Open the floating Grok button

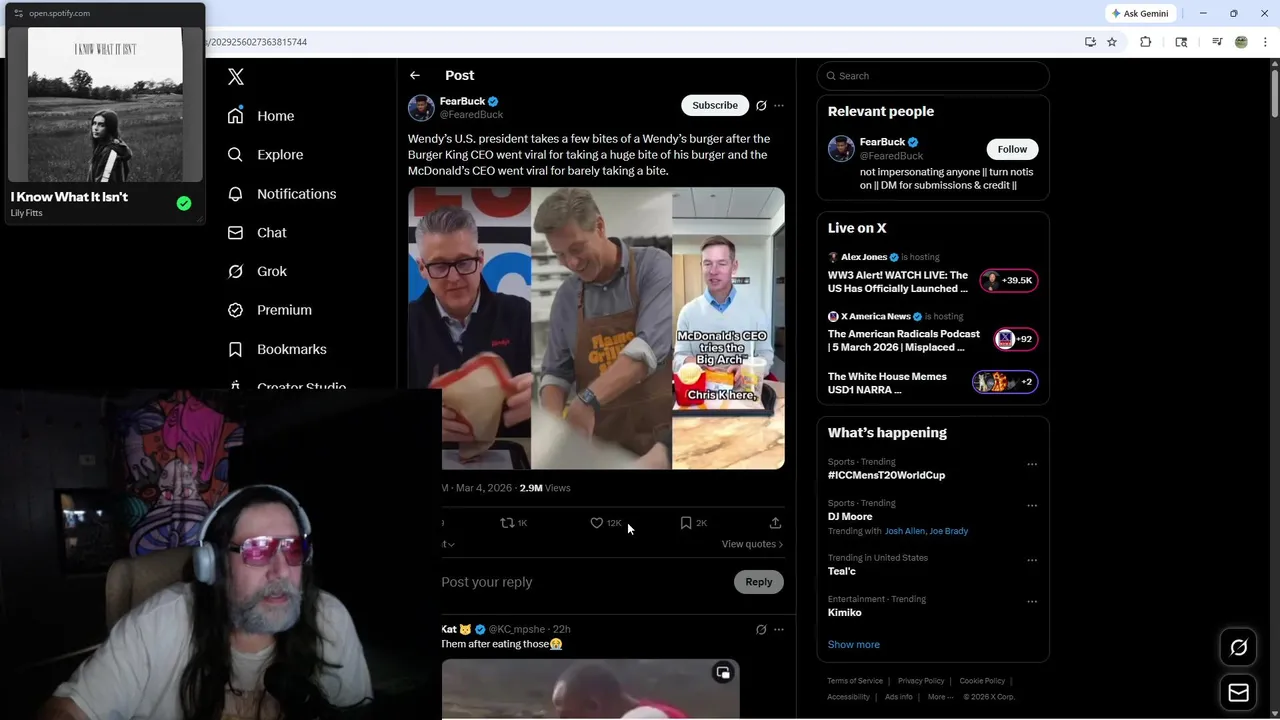coord(1238,648)
